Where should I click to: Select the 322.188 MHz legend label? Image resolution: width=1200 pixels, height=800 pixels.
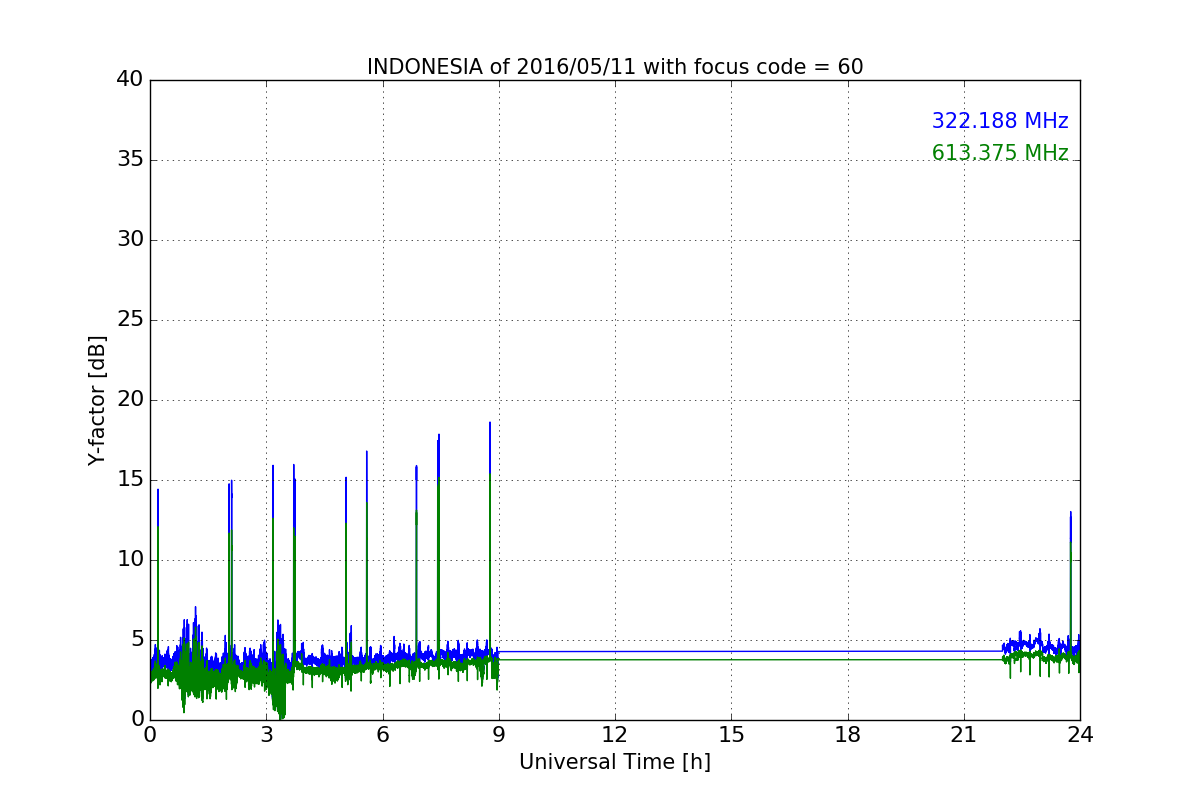[x=1000, y=121]
